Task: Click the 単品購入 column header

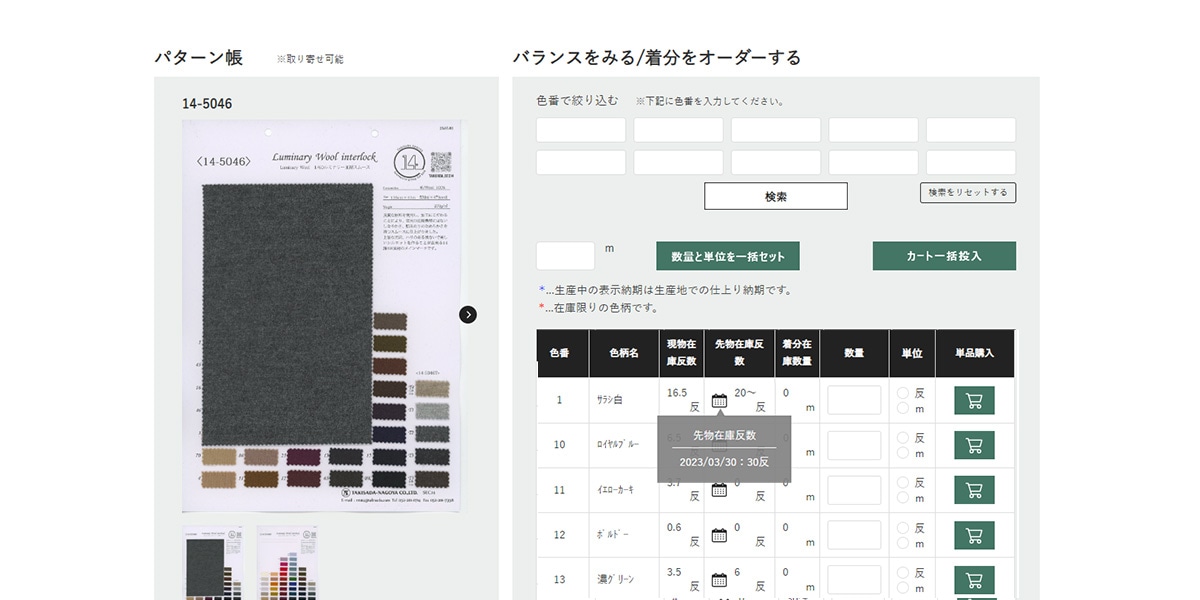Action: pos(975,354)
